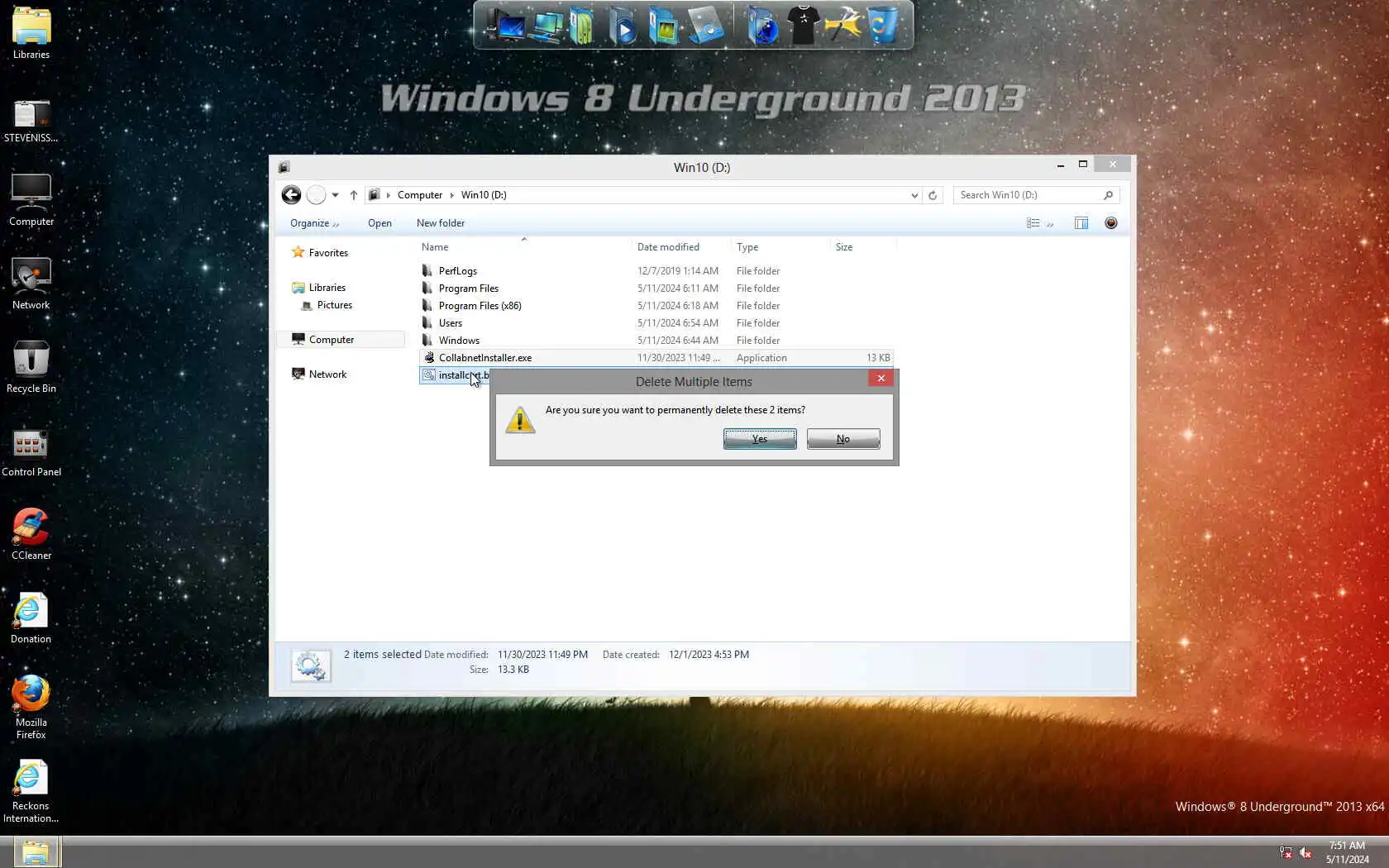Select the Libraries desktop icon
This screenshot has height=868, width=1389.
coord(31,33)
